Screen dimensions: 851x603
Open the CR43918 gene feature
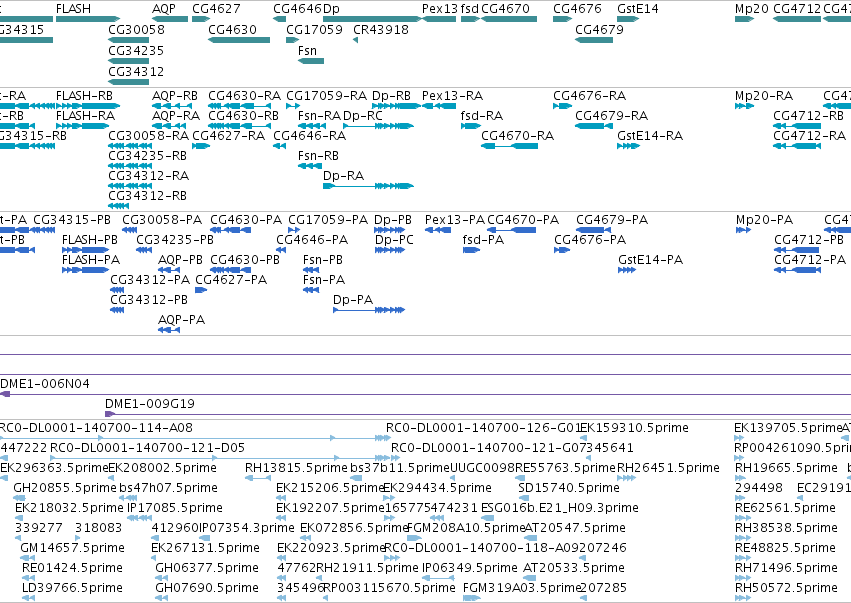355,40
